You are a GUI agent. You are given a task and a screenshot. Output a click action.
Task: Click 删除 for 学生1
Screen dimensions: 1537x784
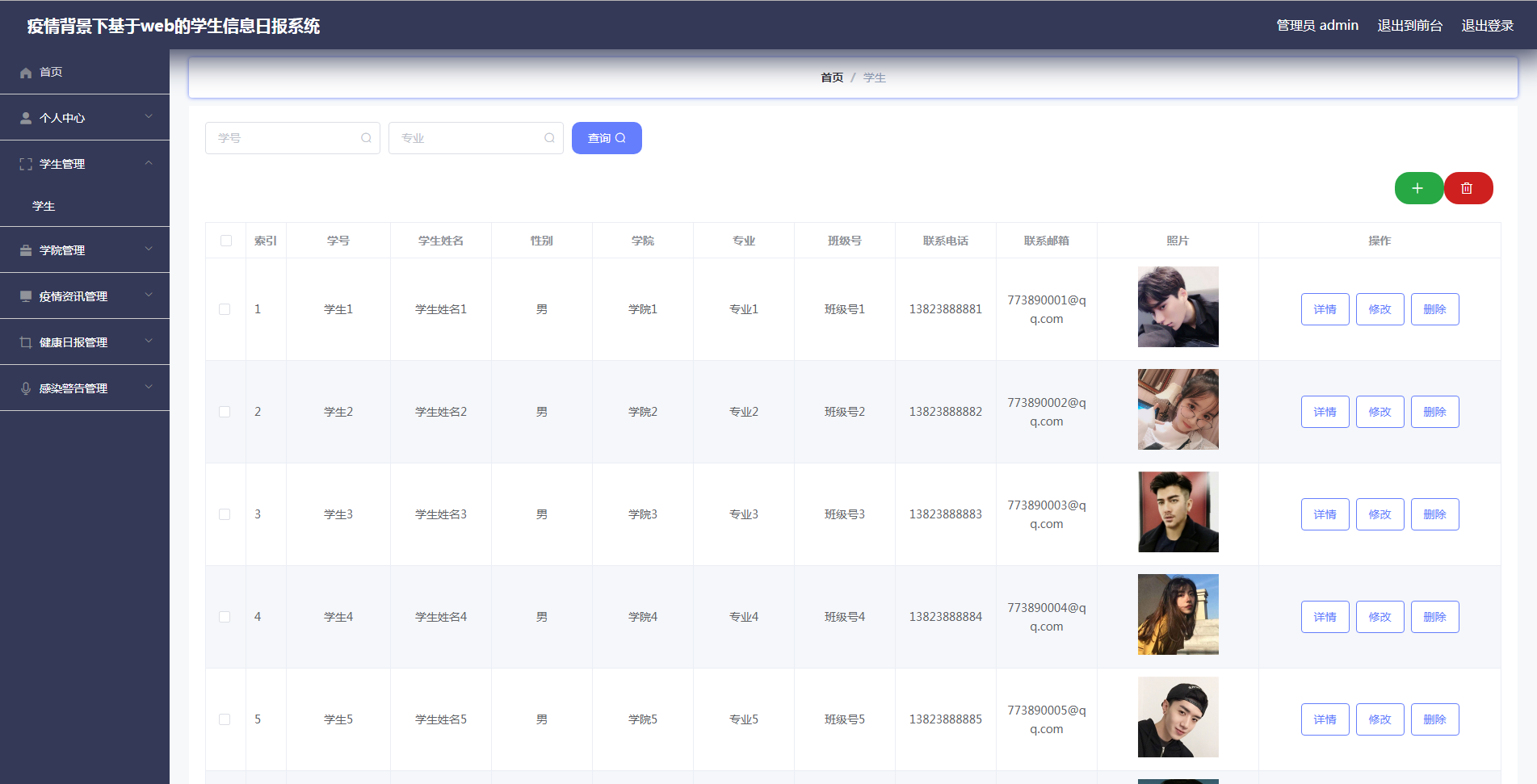point(1435,309)
